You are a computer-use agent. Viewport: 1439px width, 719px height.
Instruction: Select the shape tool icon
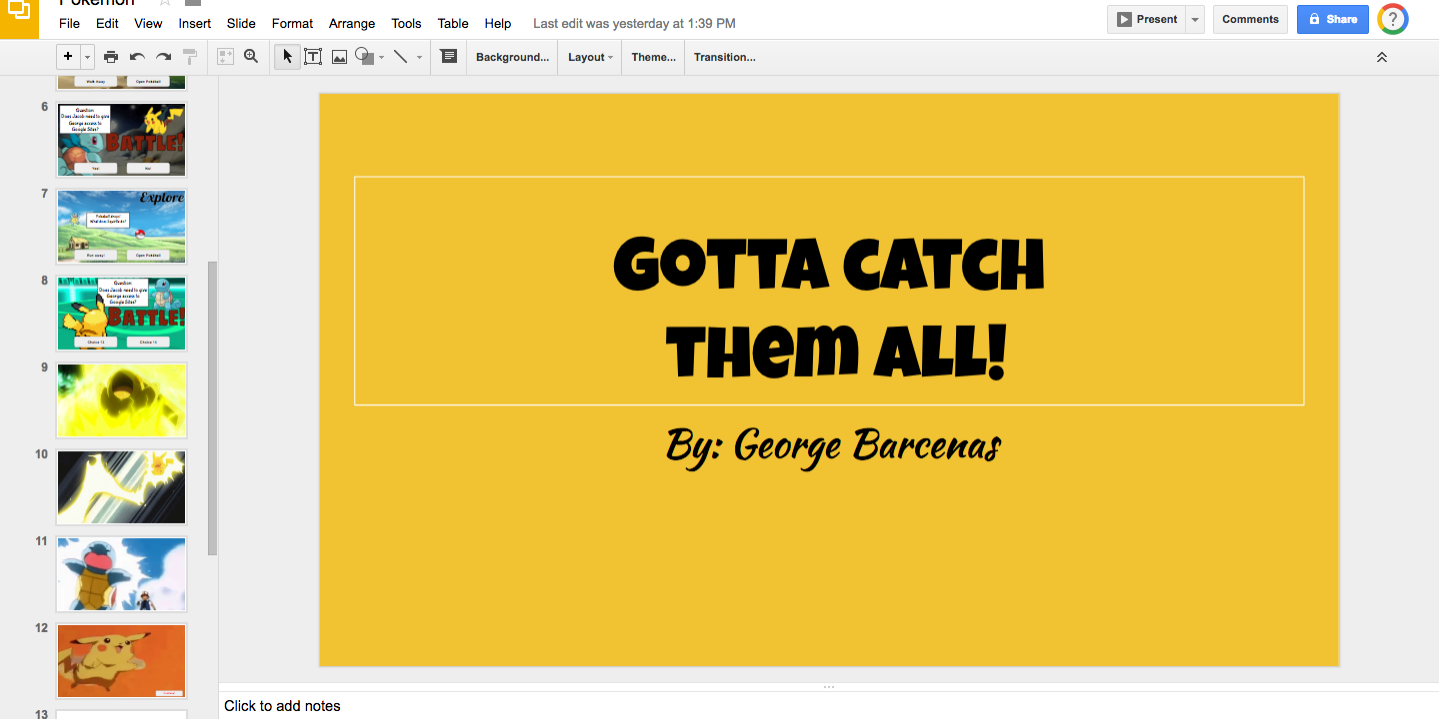pos(364,57)
